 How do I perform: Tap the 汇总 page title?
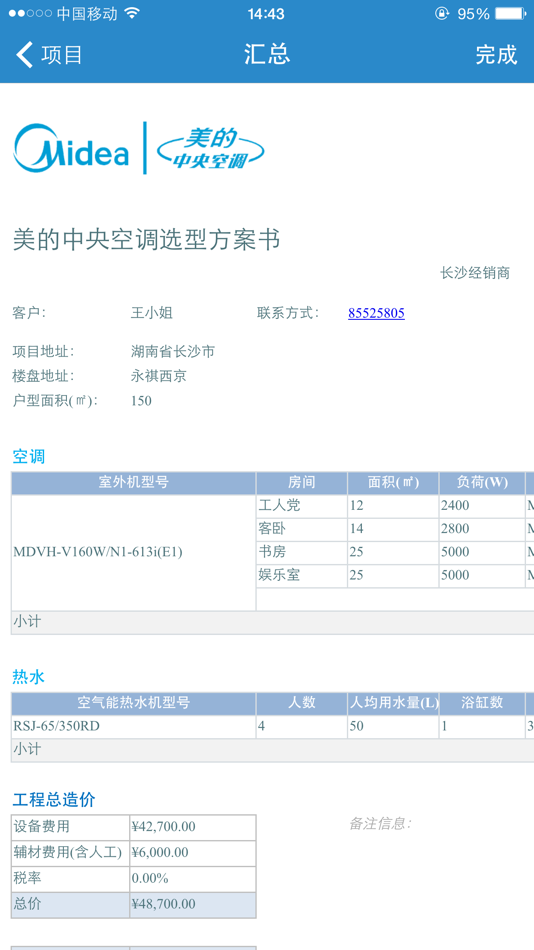[267, 54]
